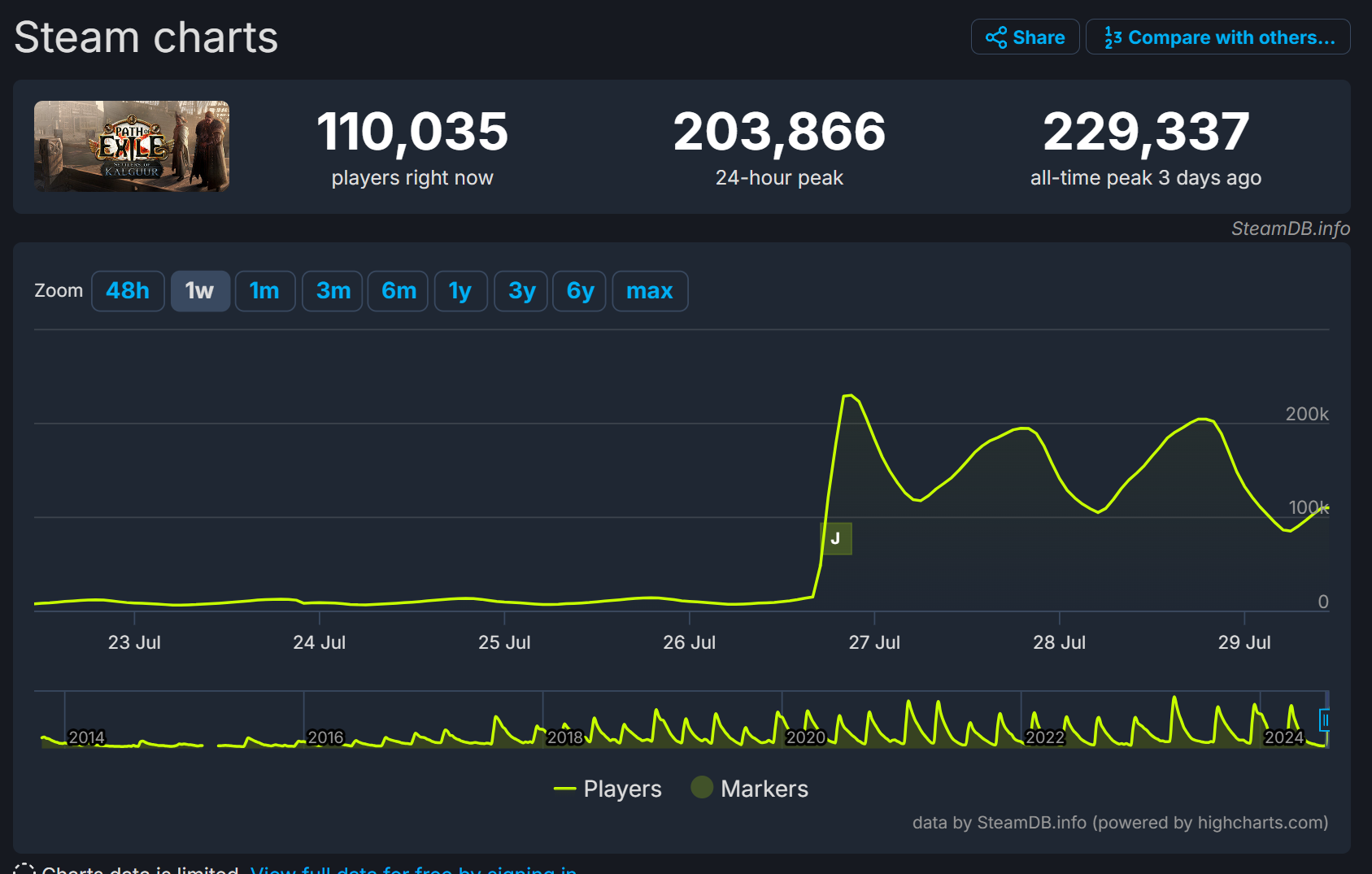The image size is (1372, 874).
Task: Click the 200k axis label
Action: point(1307,414)
